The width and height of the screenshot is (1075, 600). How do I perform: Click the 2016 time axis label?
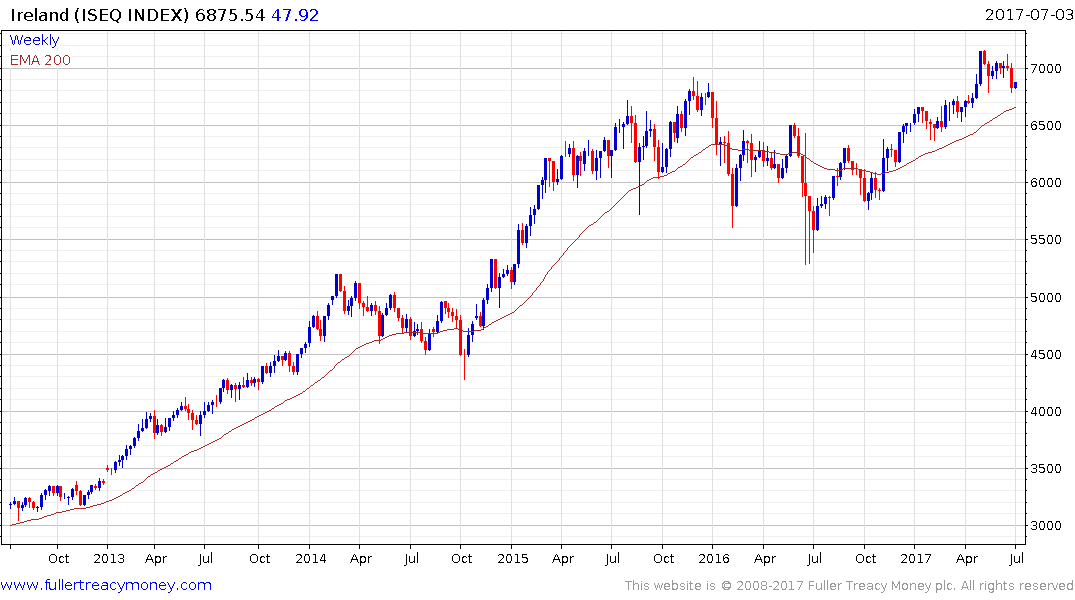[714, 558]
